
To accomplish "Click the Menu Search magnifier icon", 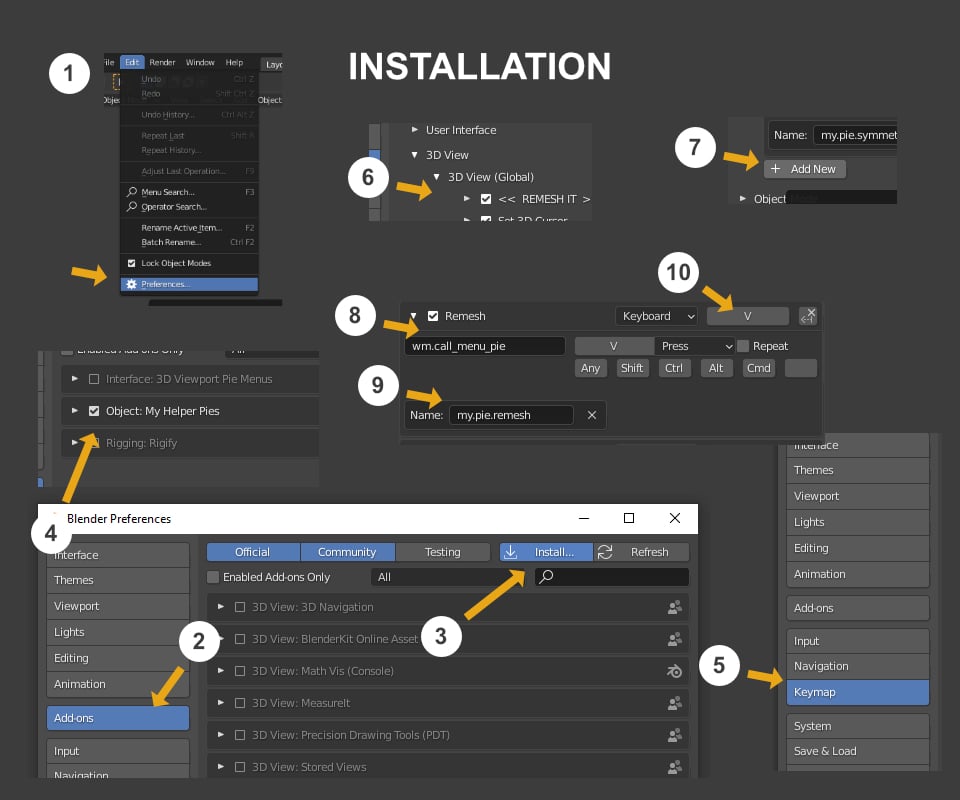I will [132, 192].
